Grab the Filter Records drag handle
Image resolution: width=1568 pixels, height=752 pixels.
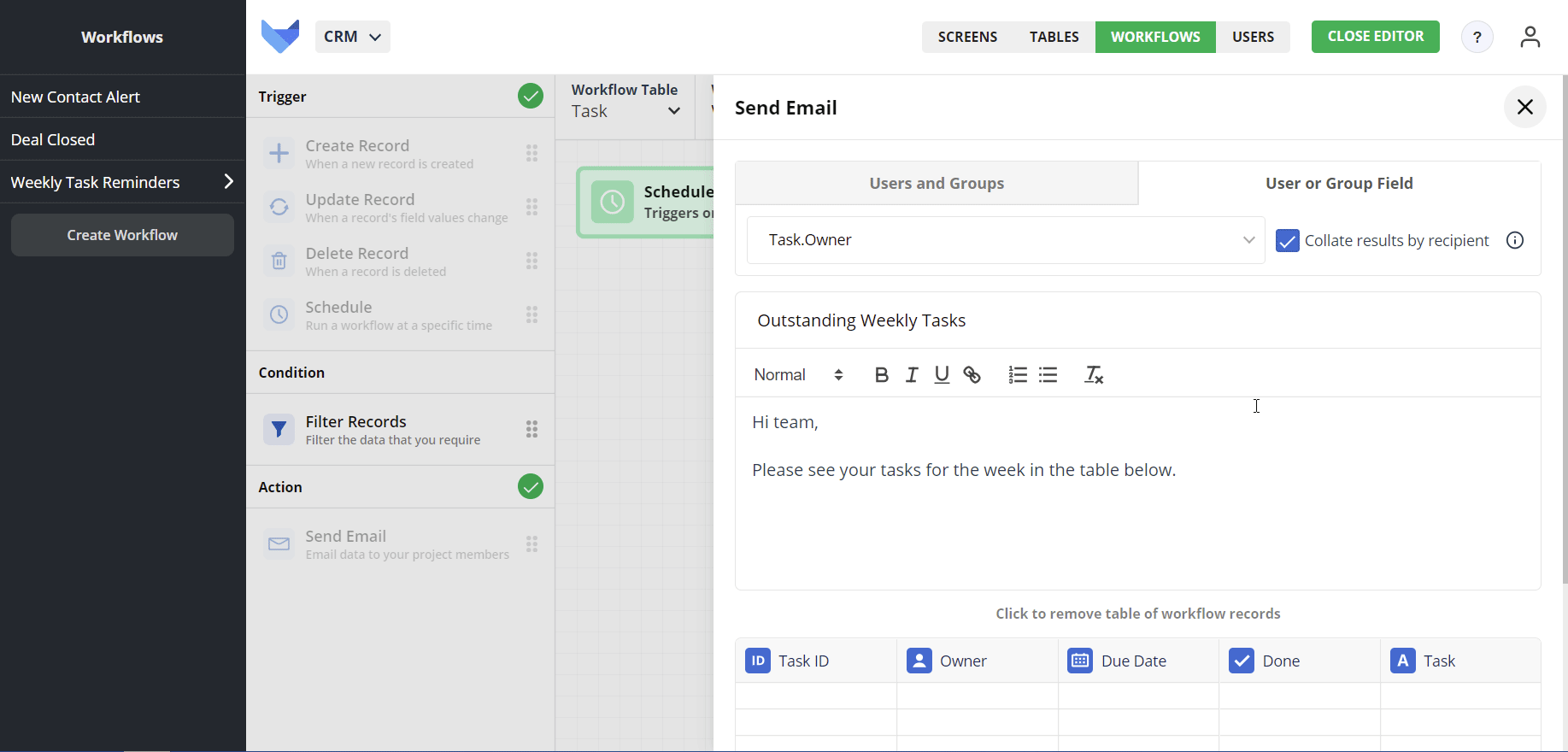(531, 429)
